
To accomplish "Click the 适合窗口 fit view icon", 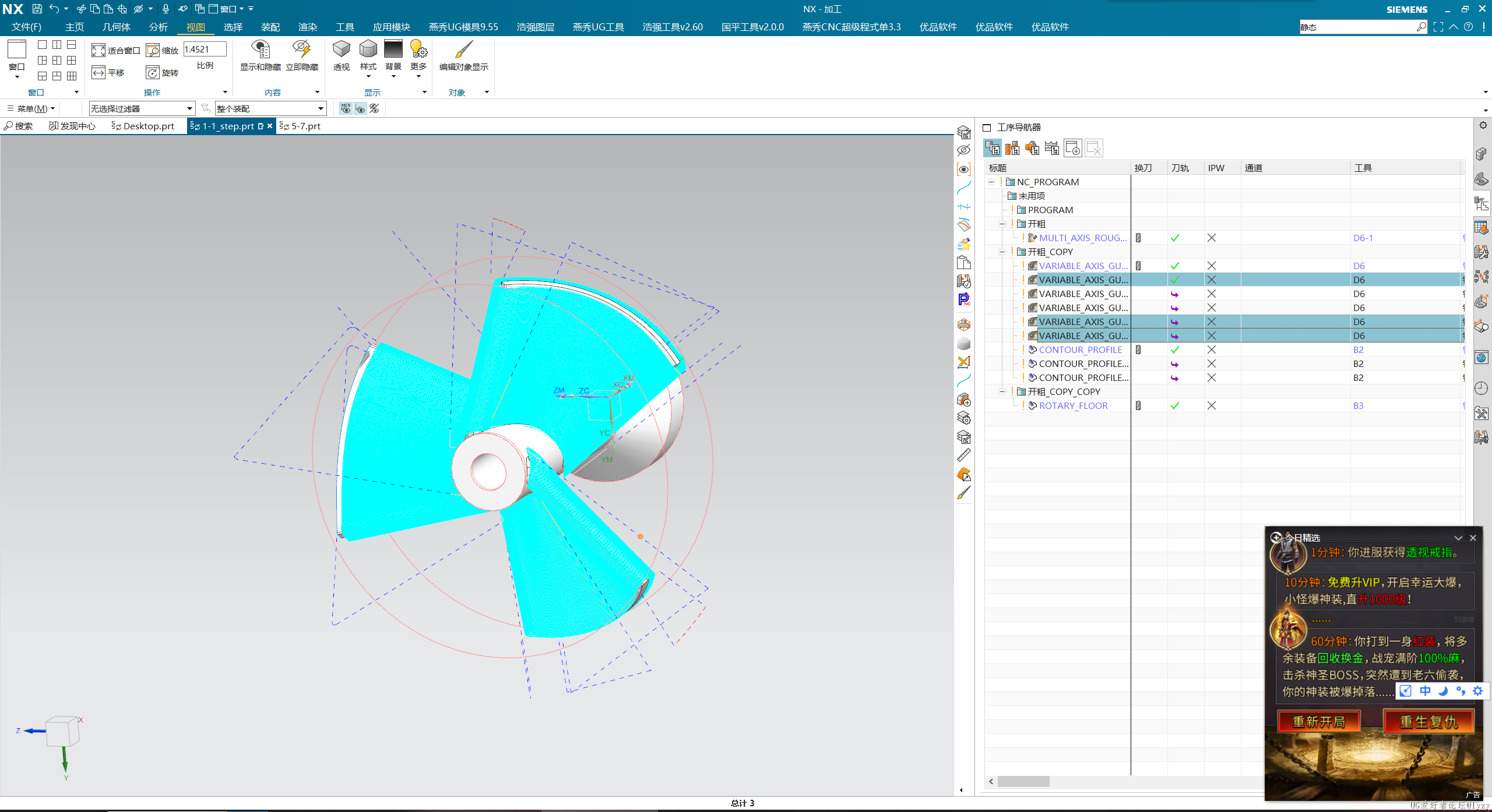I will [98, 51].
